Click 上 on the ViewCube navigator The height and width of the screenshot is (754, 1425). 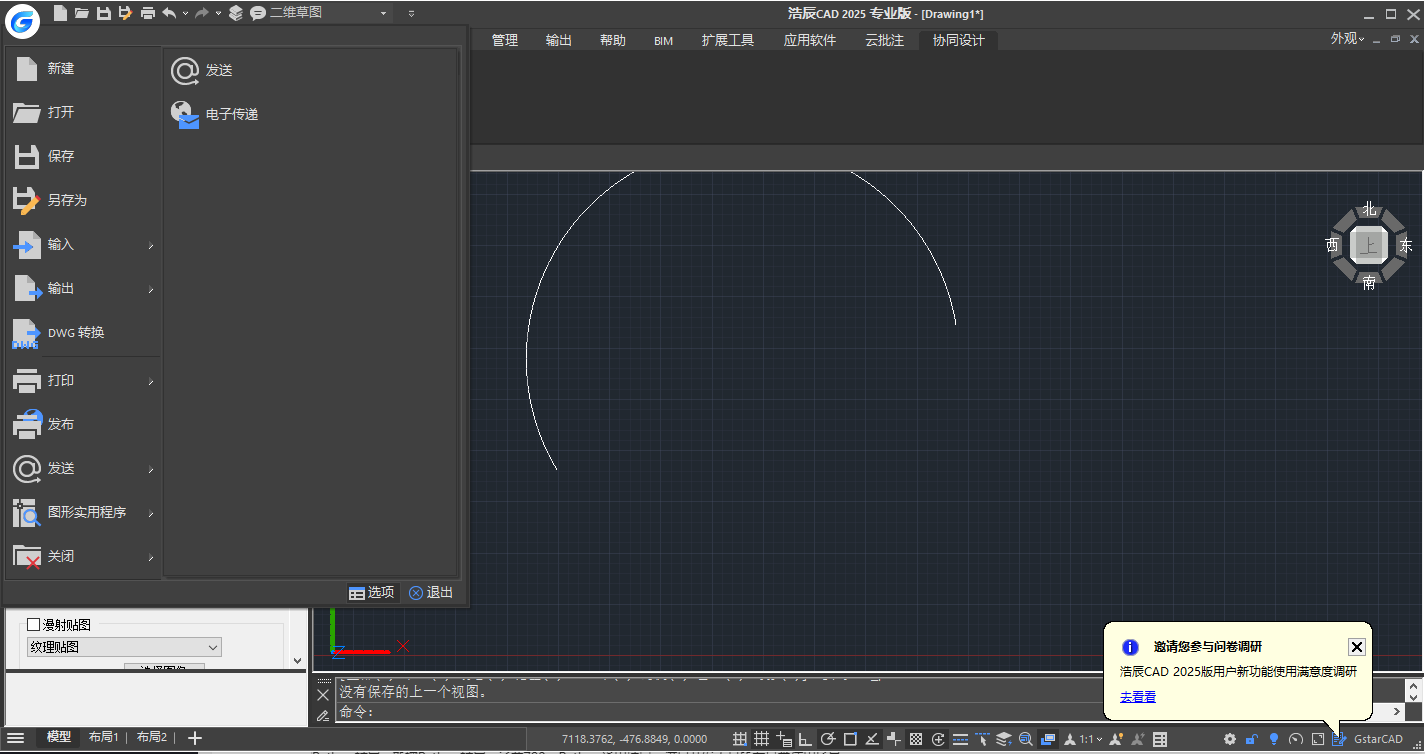click(1368, 244)
